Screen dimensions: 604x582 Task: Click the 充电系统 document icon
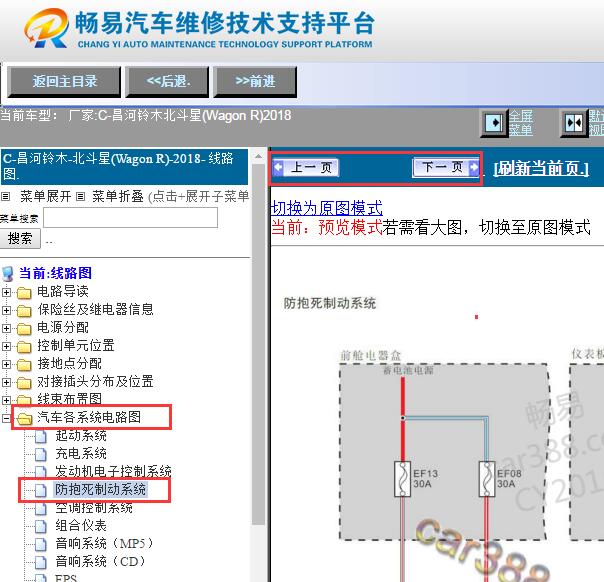coord(41,455)
